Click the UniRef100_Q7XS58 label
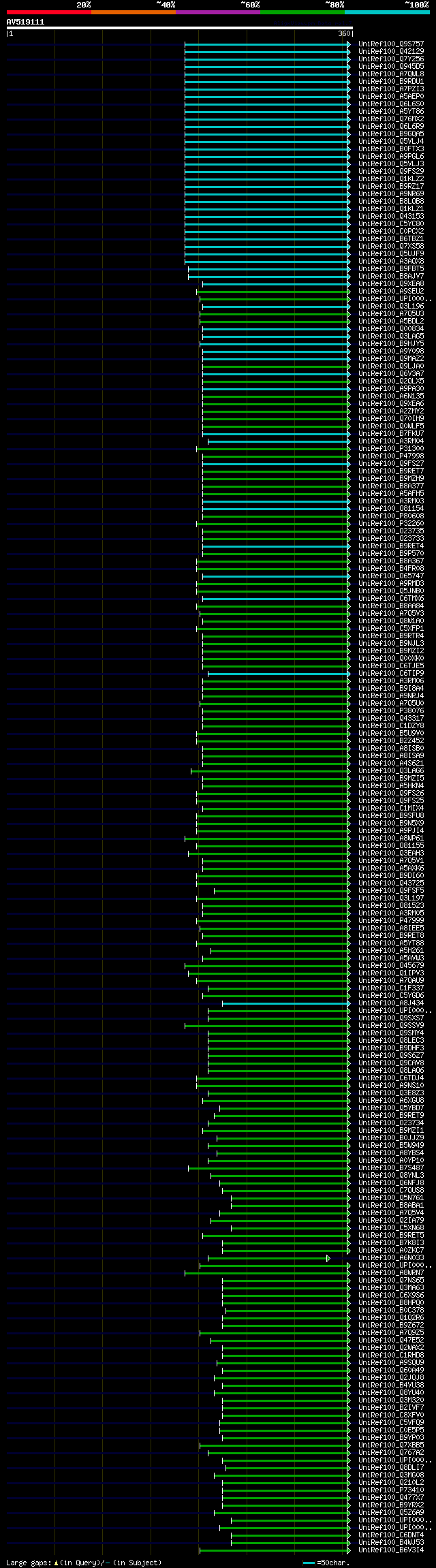 click(x=391, y=246)
